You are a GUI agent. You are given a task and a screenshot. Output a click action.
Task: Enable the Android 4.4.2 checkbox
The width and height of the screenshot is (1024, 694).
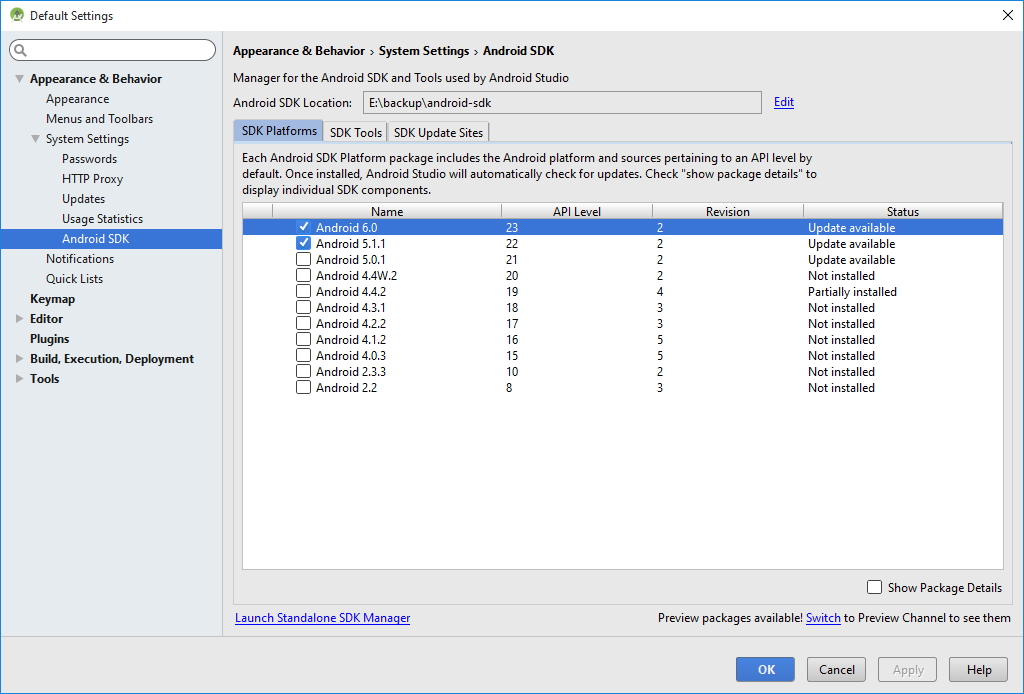[304, 292]
